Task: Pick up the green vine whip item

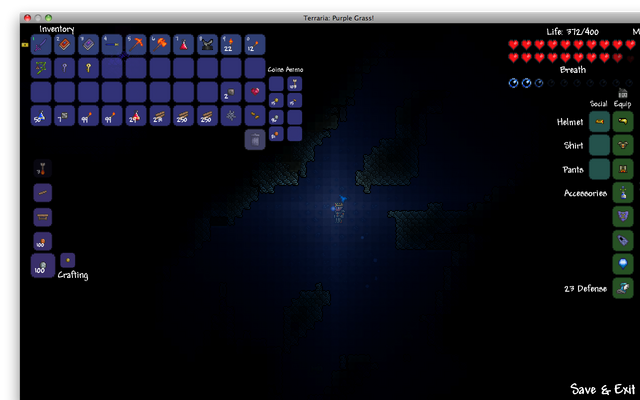Action: pos(41,68)
